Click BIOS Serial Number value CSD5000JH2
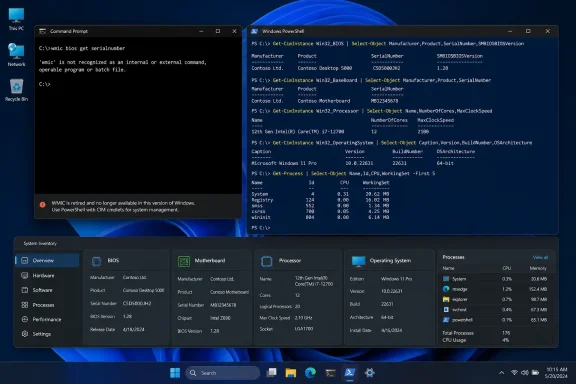 [137, 304]
